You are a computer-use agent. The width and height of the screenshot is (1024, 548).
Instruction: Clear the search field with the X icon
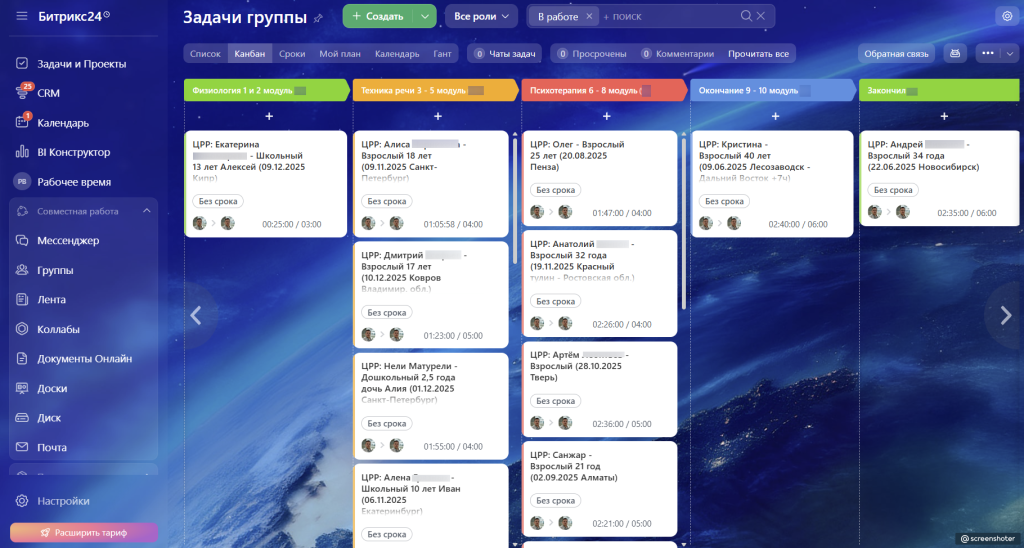click(x=761, y=16)
